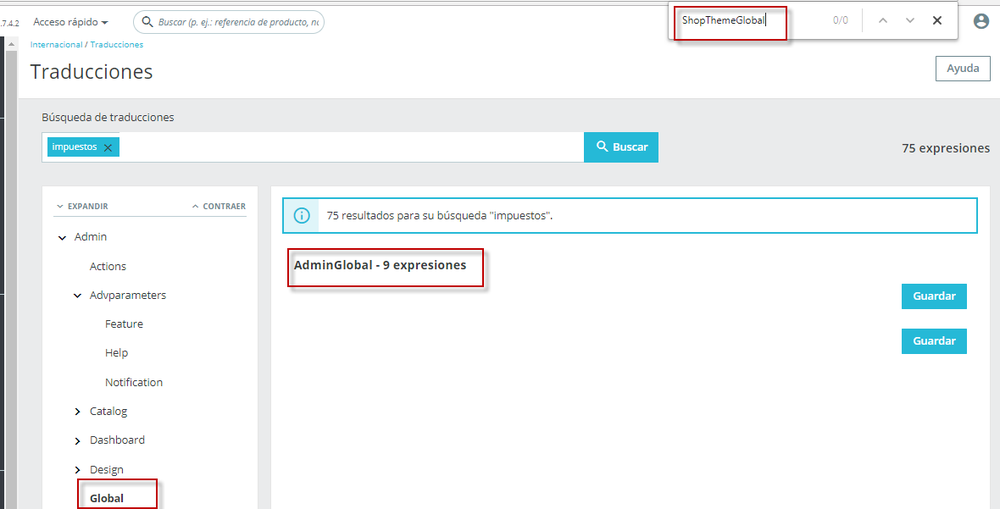This screenshot has width=1000, height=509.
Task: Select Feature under Advparameters
Action: [124, 324]
